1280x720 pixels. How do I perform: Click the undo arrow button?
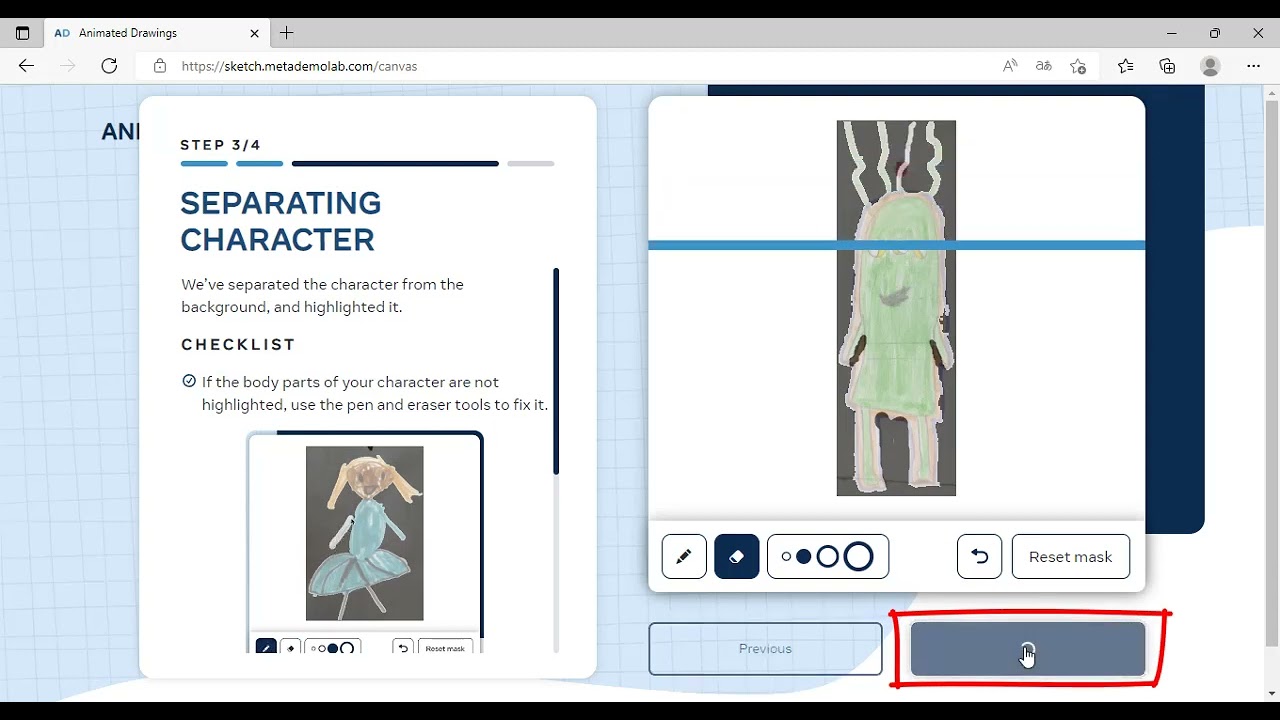(x=979, y=557)
